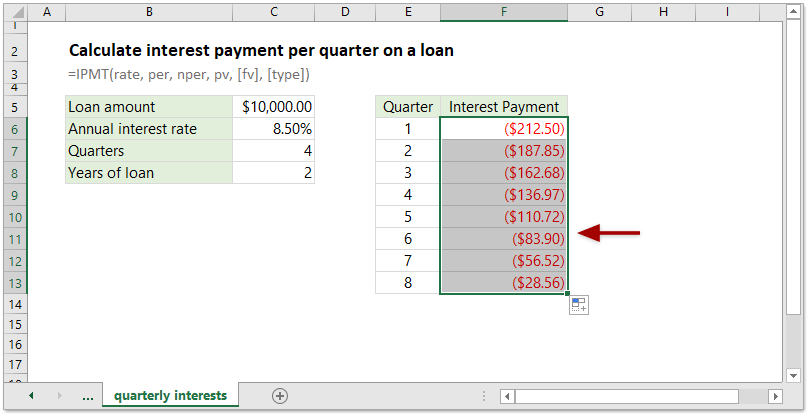
Task: Switch to quarterly interests sheet tab
Action: point(170,396)
